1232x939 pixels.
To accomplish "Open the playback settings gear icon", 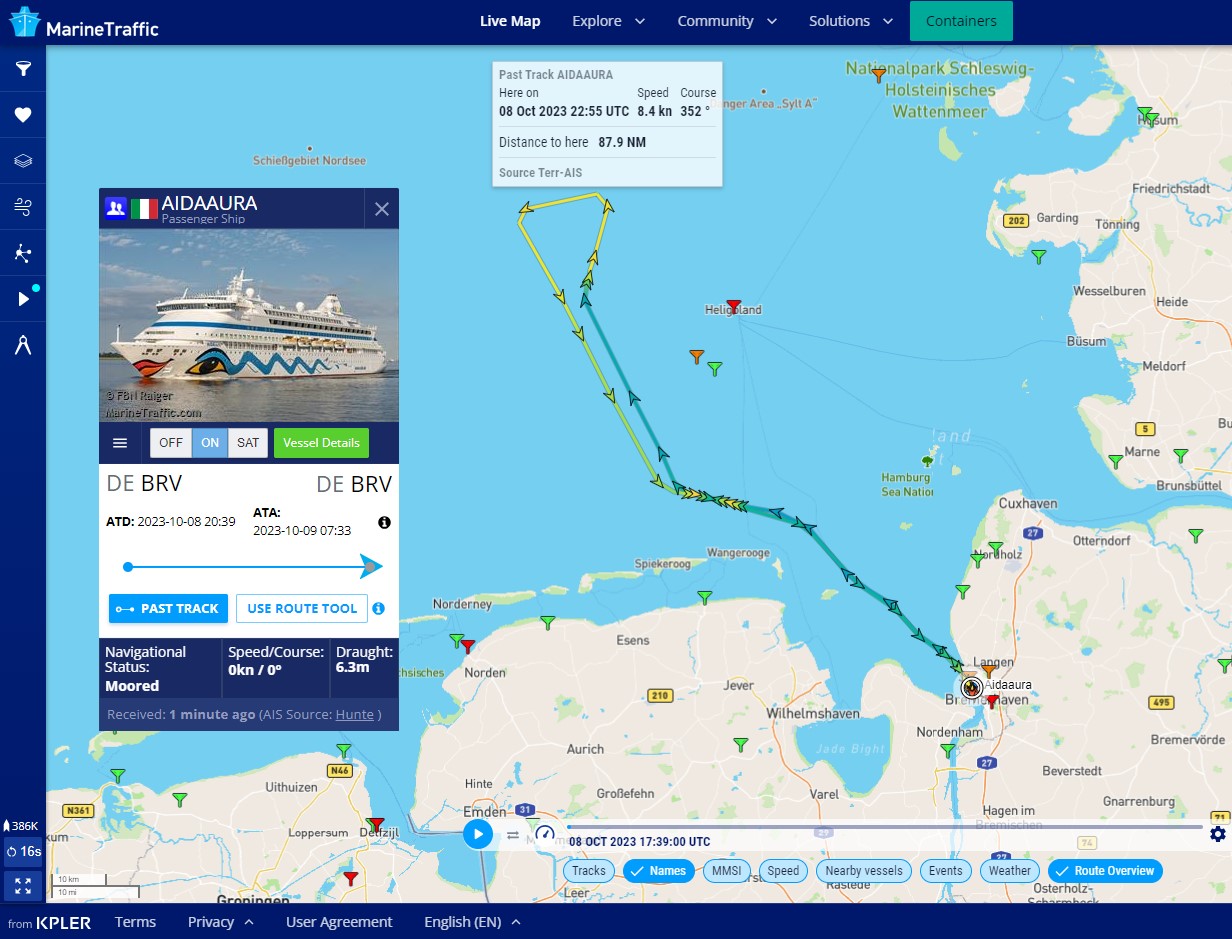I will 1217,834.
